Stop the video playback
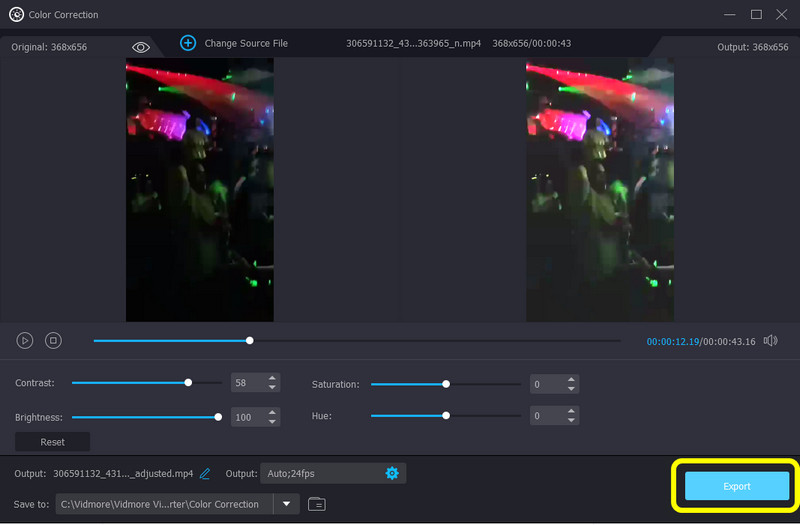Viewport: 800px width, 525px height. (x=53, y=340)
